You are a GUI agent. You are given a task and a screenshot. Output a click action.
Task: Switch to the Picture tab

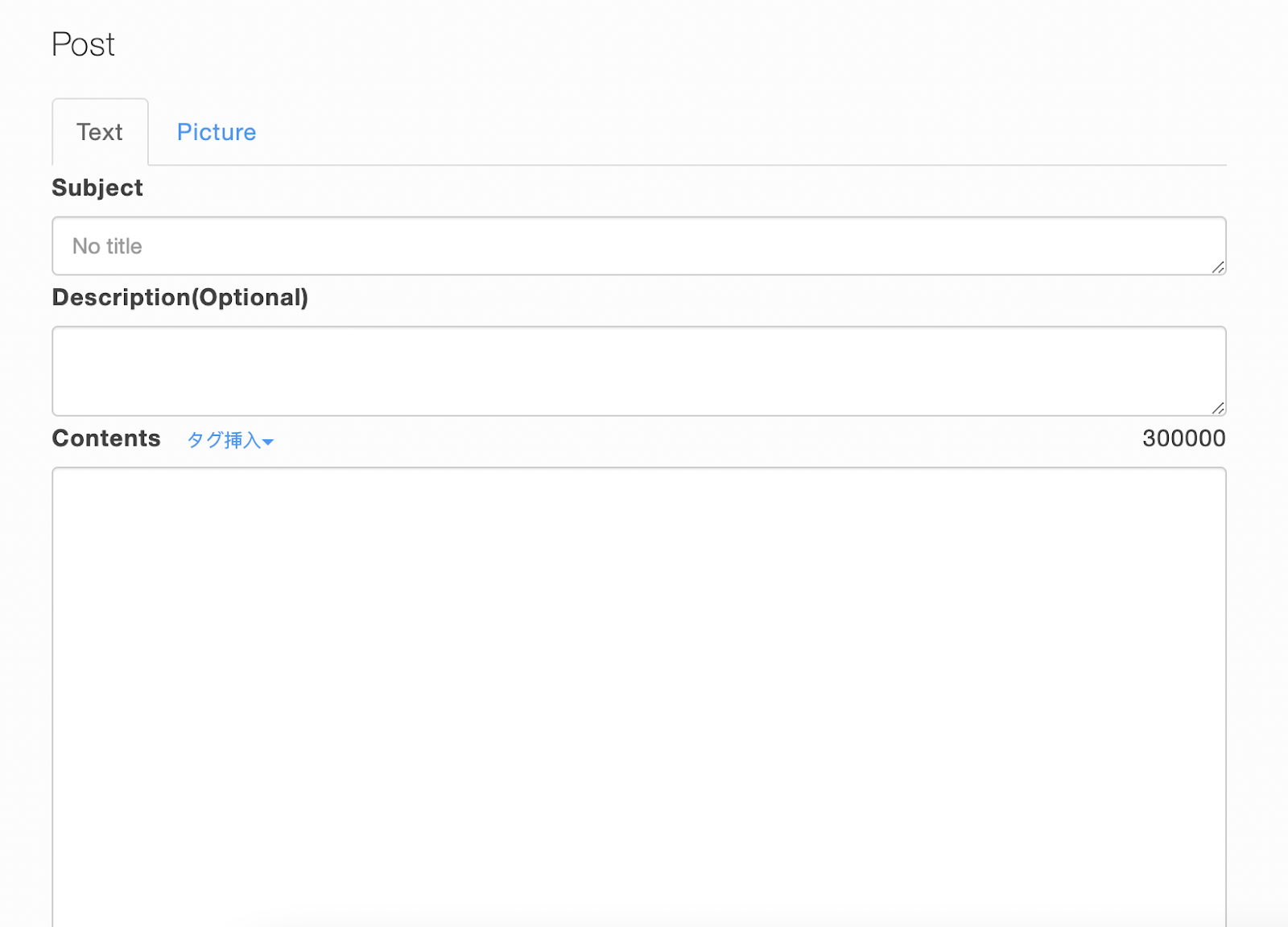click(x=216, y=132)
